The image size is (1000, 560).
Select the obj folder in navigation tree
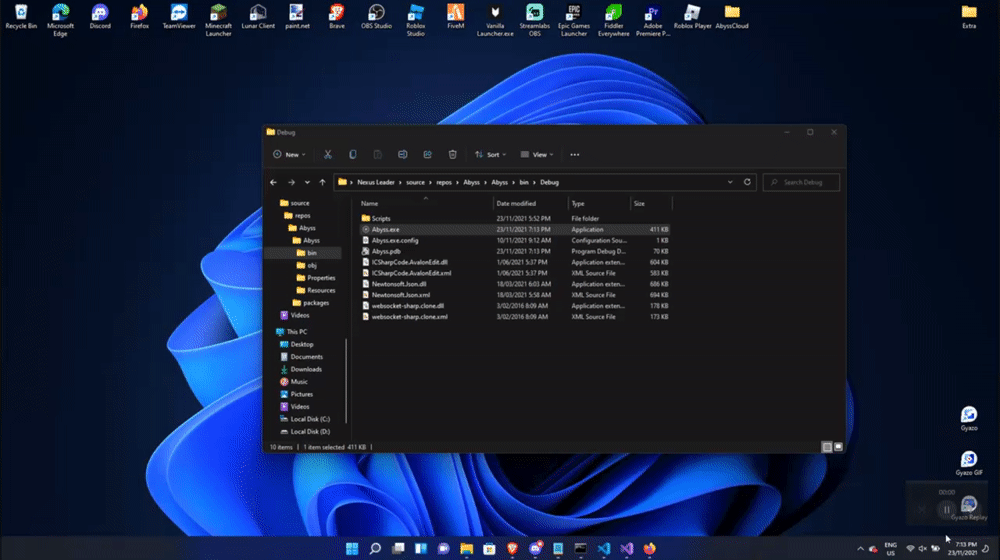coord(312,265)
